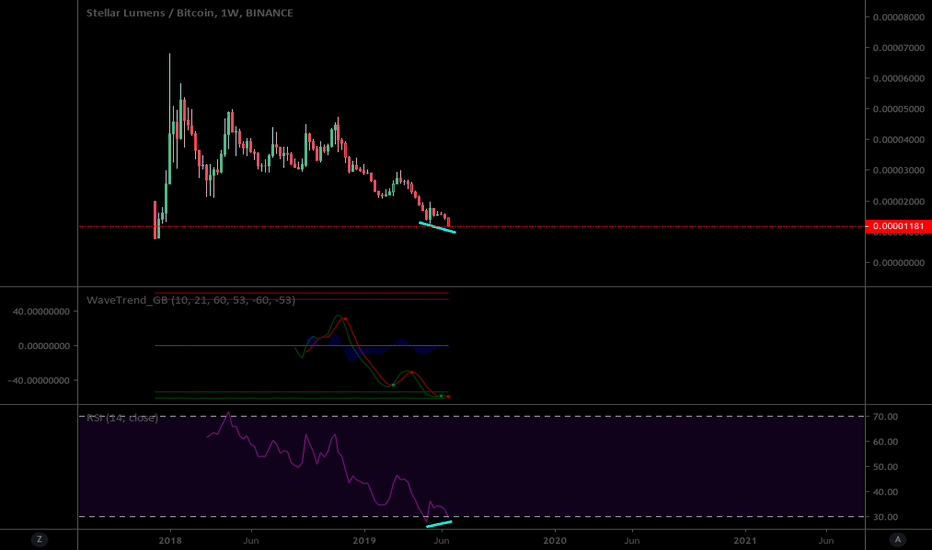Screen dimensions: 932x550
Task: Click the 2019 label on the time axis
Action: coord(364,540)
